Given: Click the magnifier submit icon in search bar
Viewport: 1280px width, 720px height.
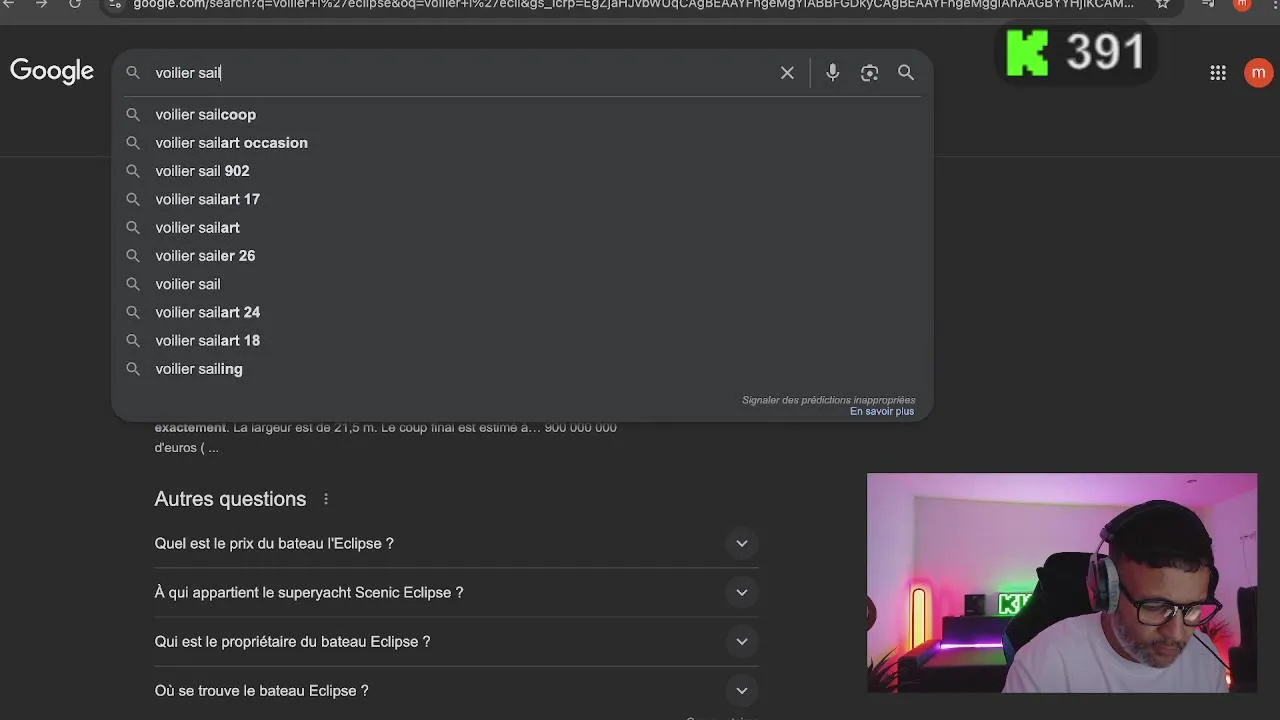Looking at the screenshot, I should point(906,73).
